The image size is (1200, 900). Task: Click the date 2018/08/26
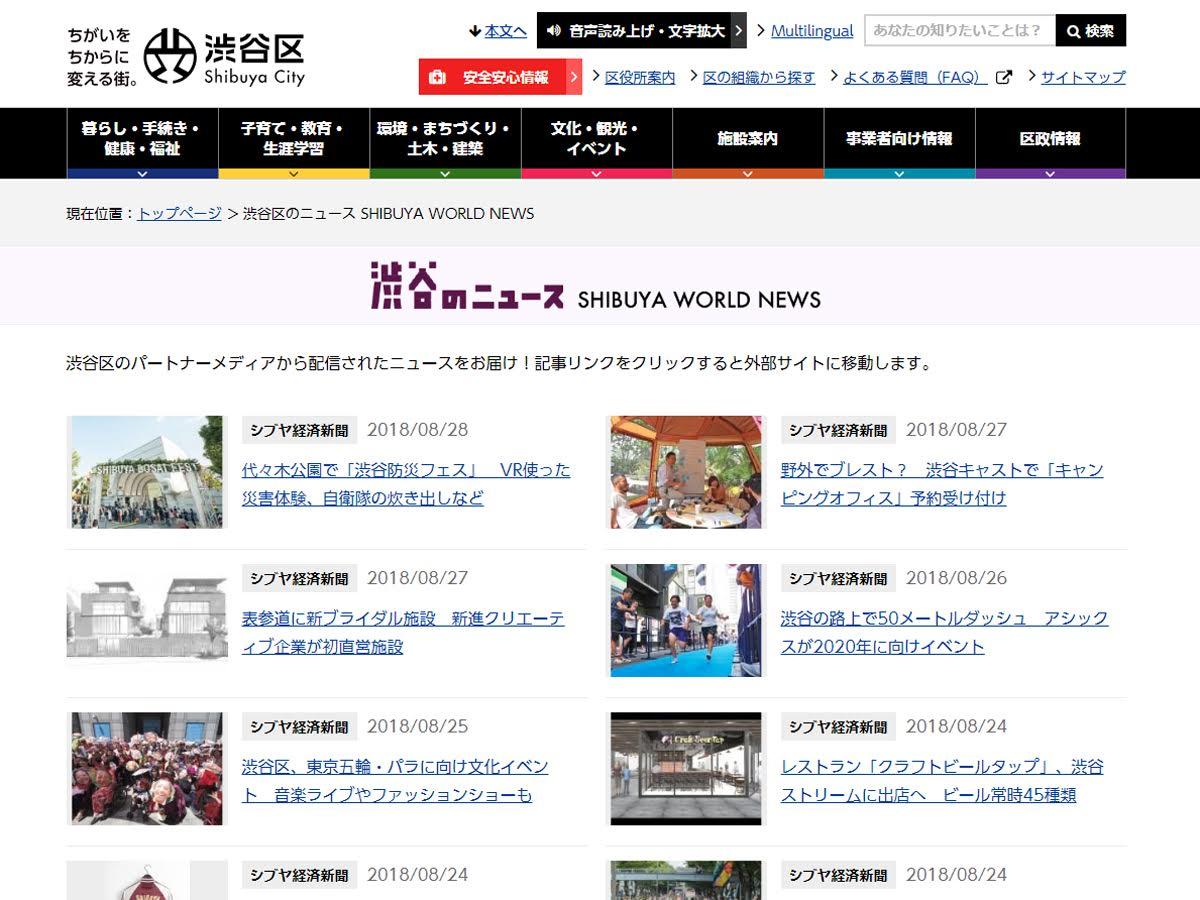tap(956, 578)
